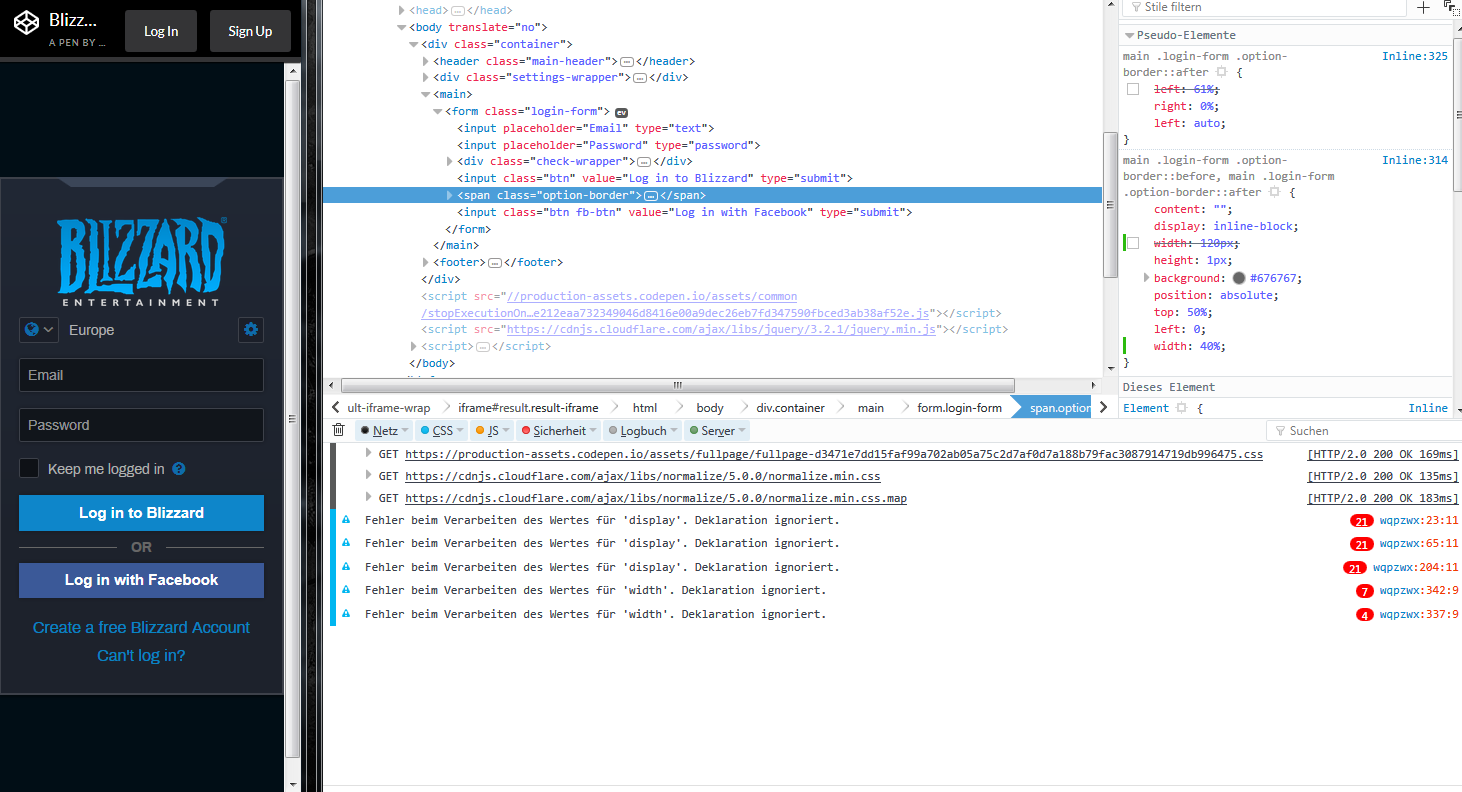Screen dimensions: 1462x792
Task: Click the red 21 repeat badge for wqpzwx:23:11
Action: [x=1361, y=520]
